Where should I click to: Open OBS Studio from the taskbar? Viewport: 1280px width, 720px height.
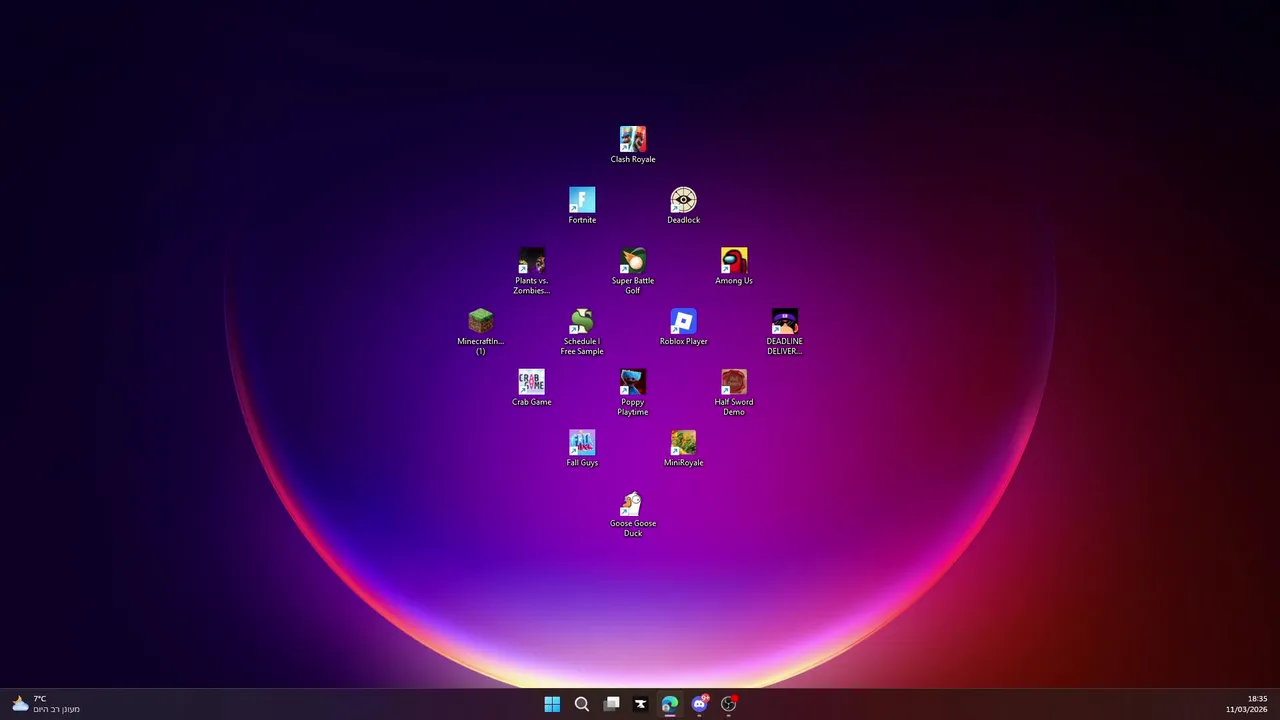point(729,704)
